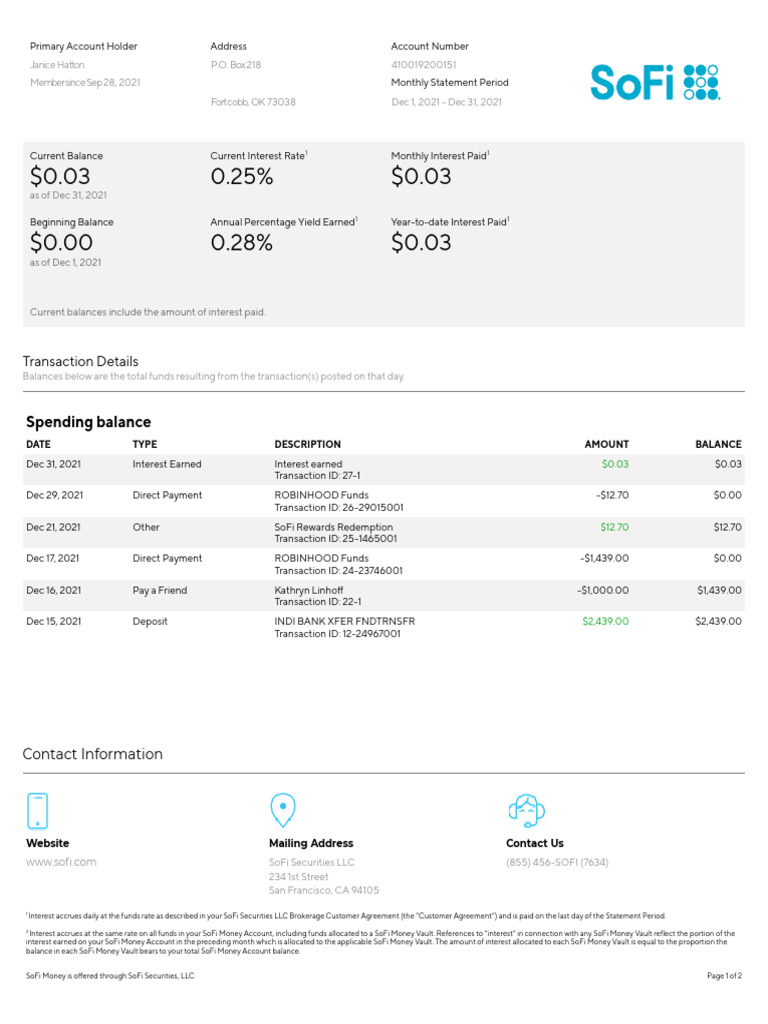Click the DESCRIPTION column header
The height and width of the screenshot is (1024, 768).
tap(308, 444)
